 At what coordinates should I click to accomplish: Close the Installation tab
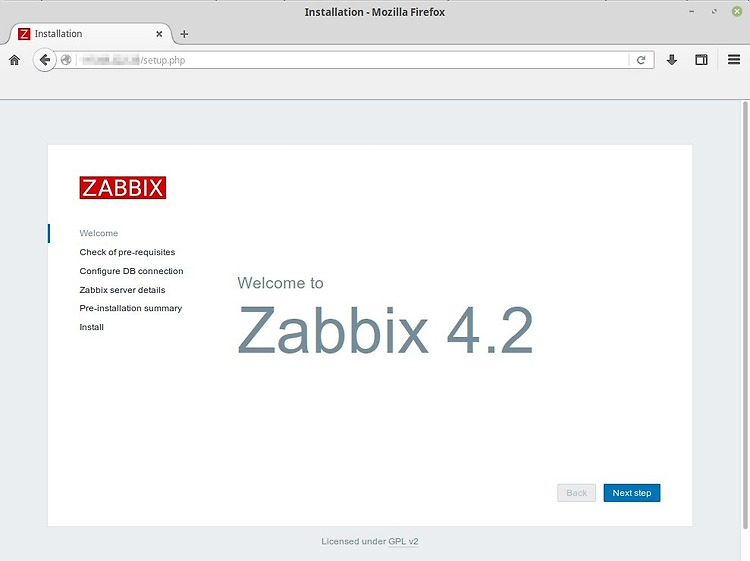159,34
